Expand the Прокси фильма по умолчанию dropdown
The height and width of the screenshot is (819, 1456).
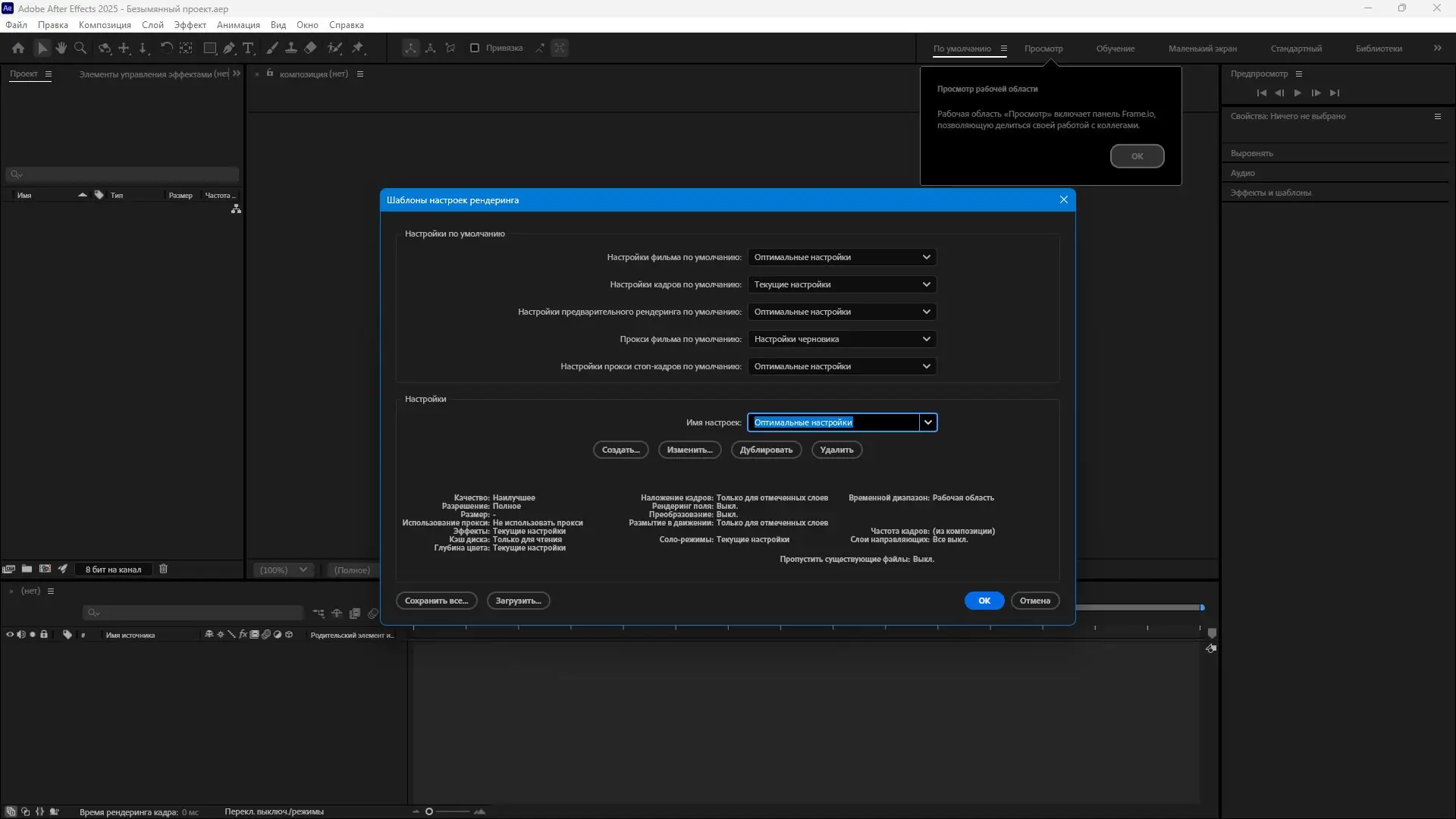pyautogui.click(x=842, y=339)
